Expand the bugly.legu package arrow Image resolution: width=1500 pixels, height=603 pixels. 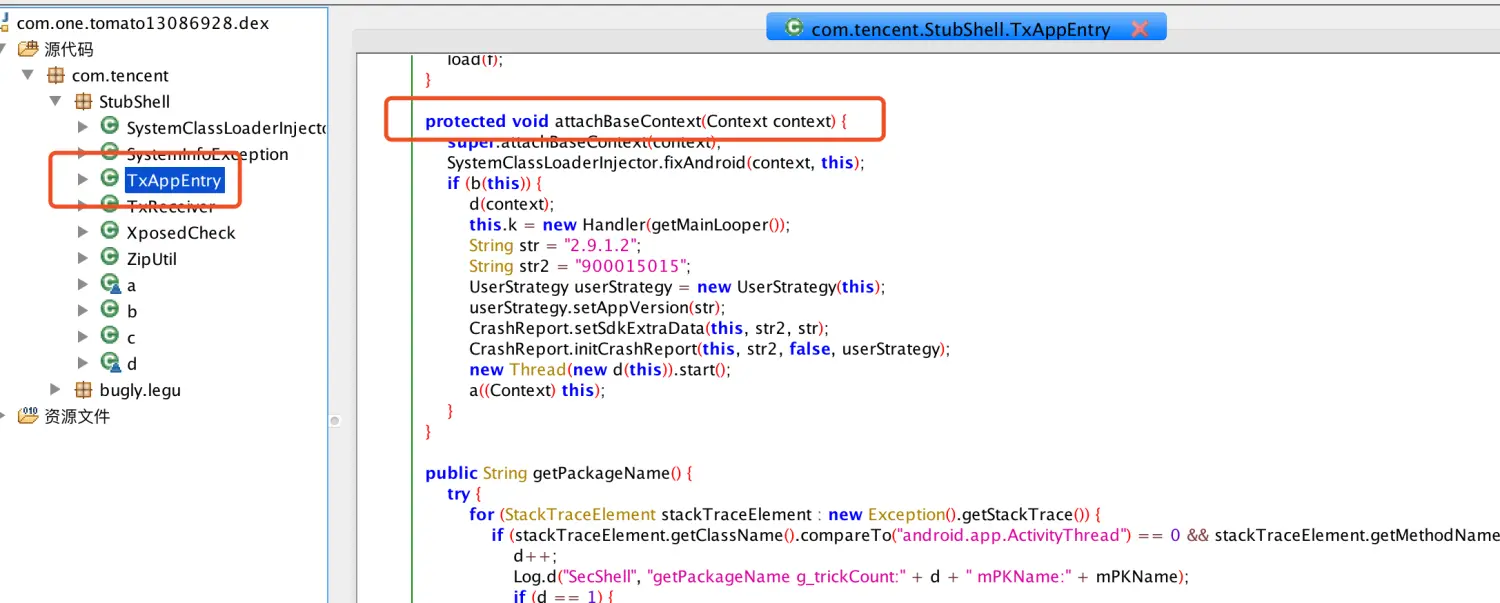56,389
